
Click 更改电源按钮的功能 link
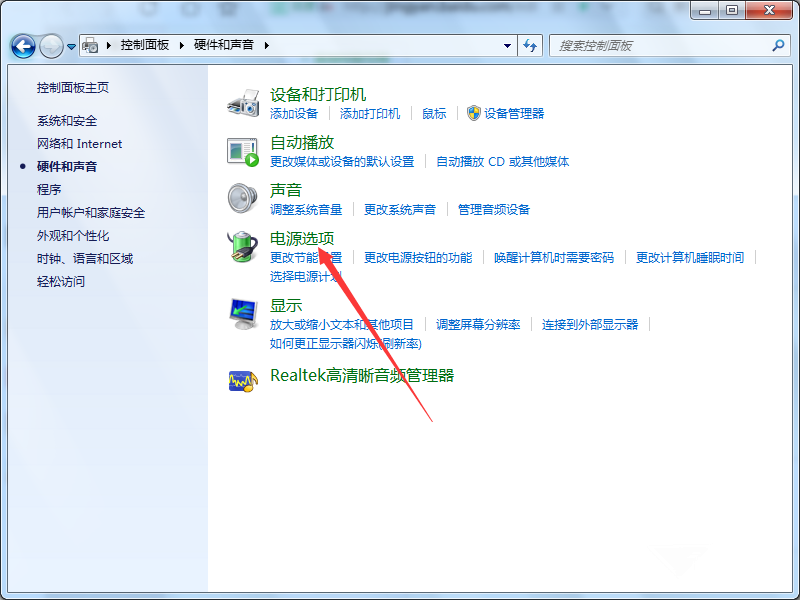tap(418, 258)
